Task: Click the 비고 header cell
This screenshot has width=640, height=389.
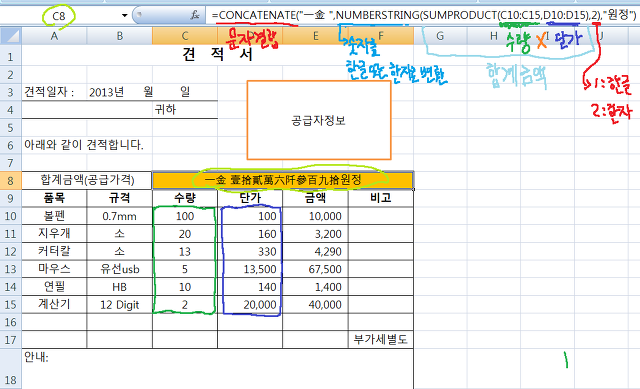Action: [381, 198]
